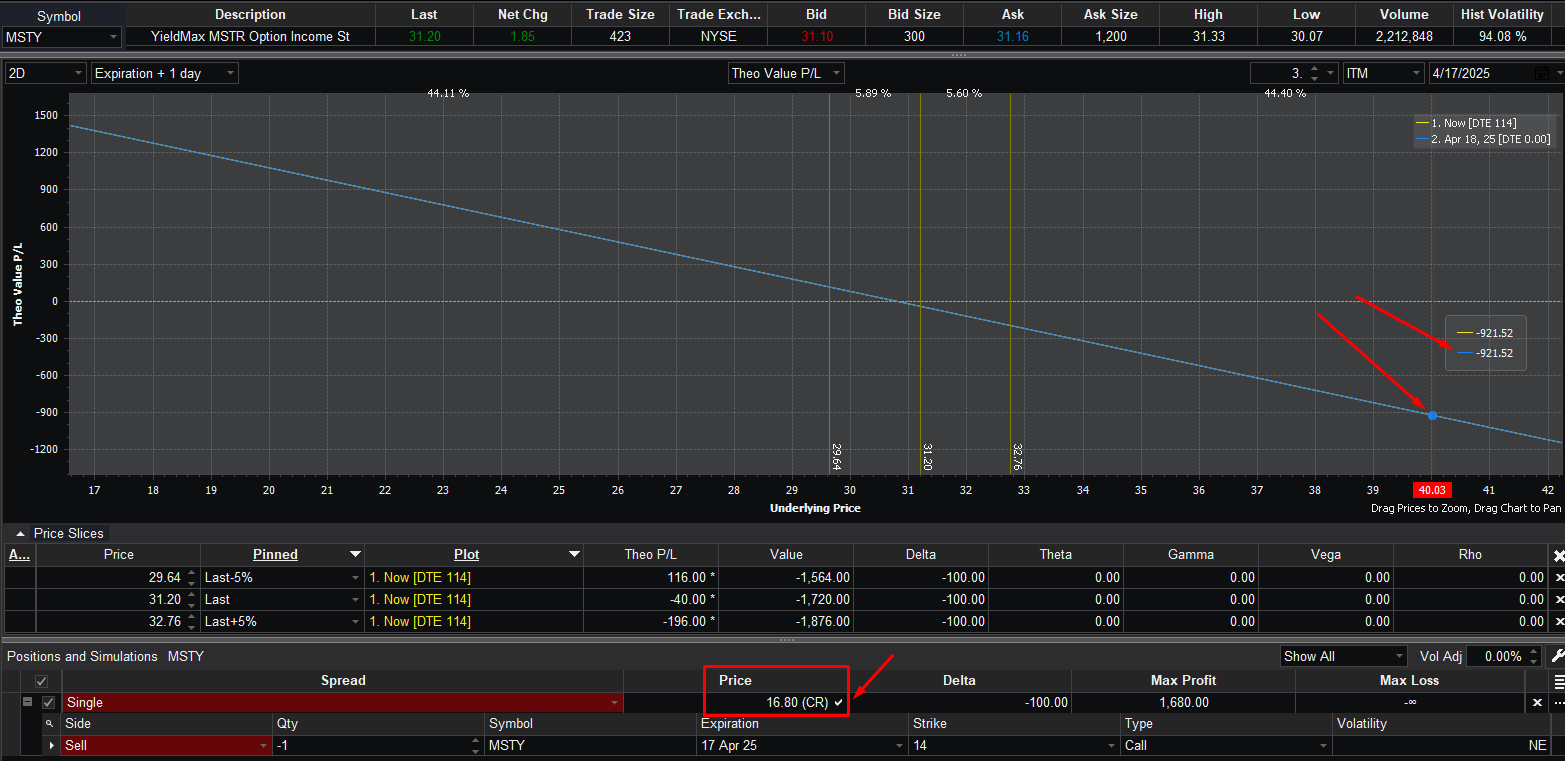Click the red 40.03 price marker
This screenshot has height=761, width=1565.
[1432, 490]
